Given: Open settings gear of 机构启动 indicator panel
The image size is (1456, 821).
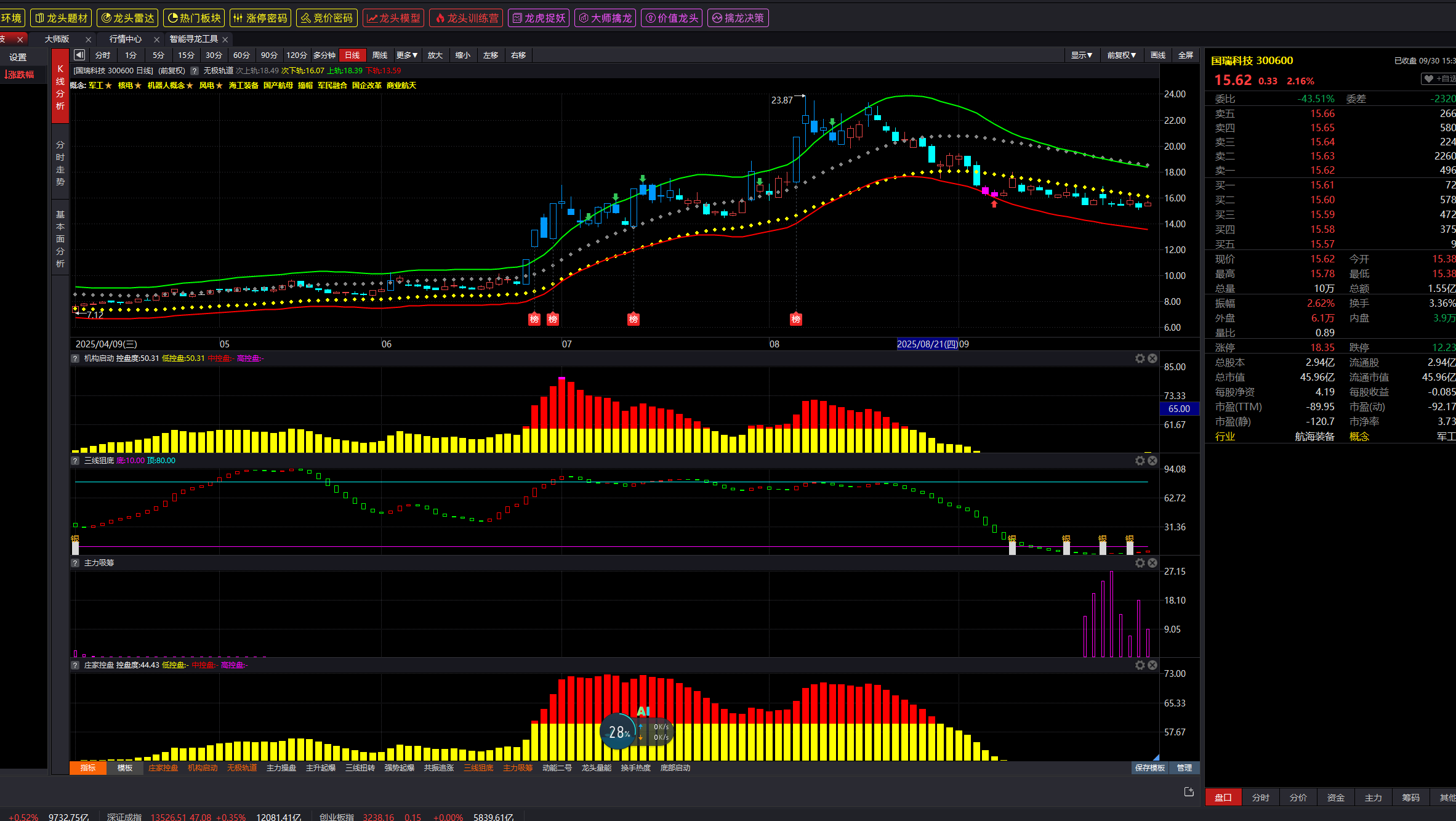Looking at the screenshot, I should (x=1140, y=358).
